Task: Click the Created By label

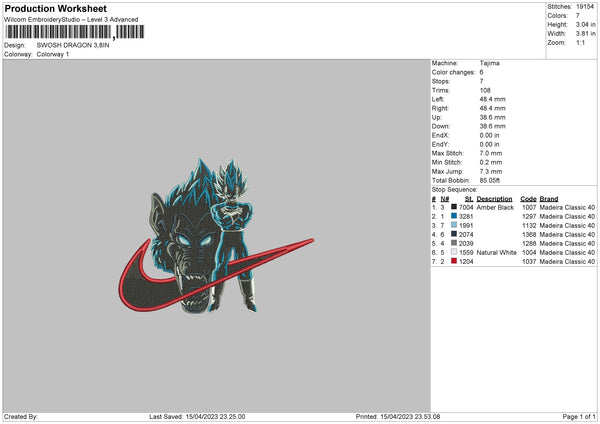Action: (x=21, y=417)
